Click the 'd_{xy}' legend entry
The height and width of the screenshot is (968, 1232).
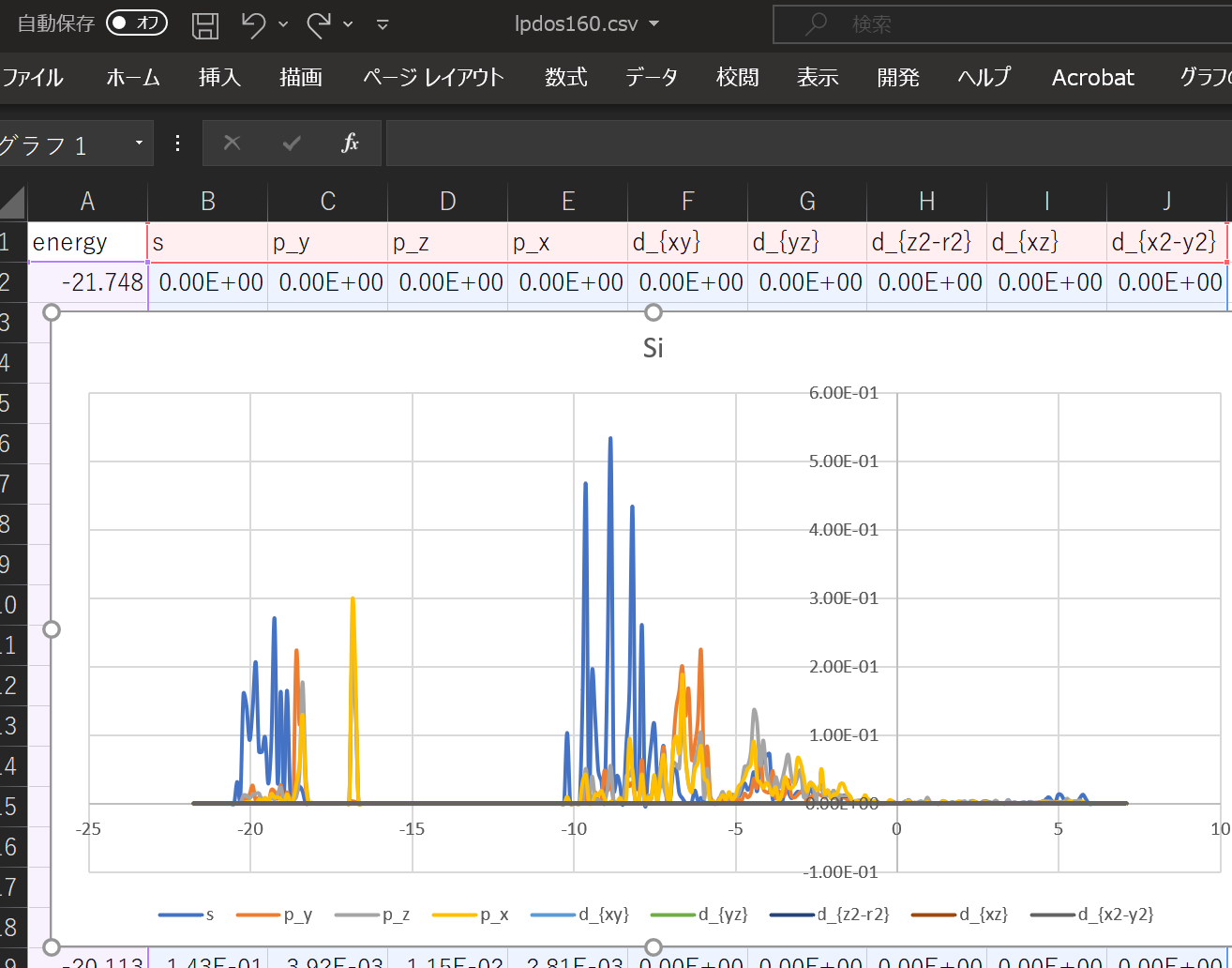pos(579,915)
